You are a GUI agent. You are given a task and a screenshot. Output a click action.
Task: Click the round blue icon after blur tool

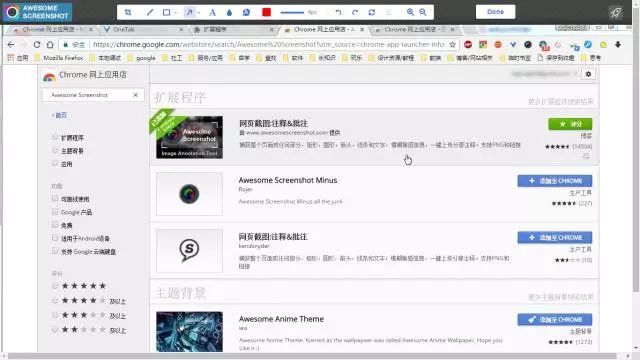point(246,12)
